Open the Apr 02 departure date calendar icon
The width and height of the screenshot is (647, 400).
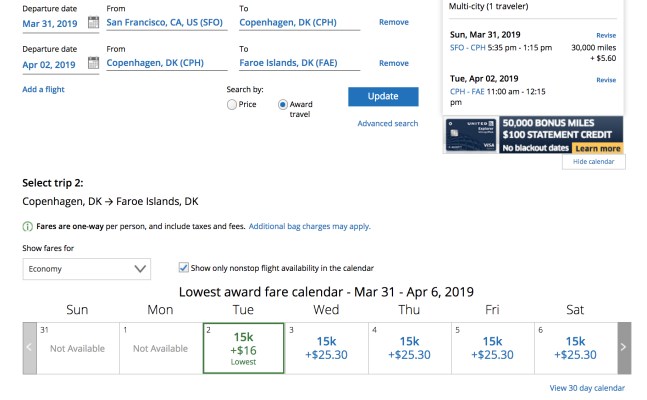click(92, 64)
